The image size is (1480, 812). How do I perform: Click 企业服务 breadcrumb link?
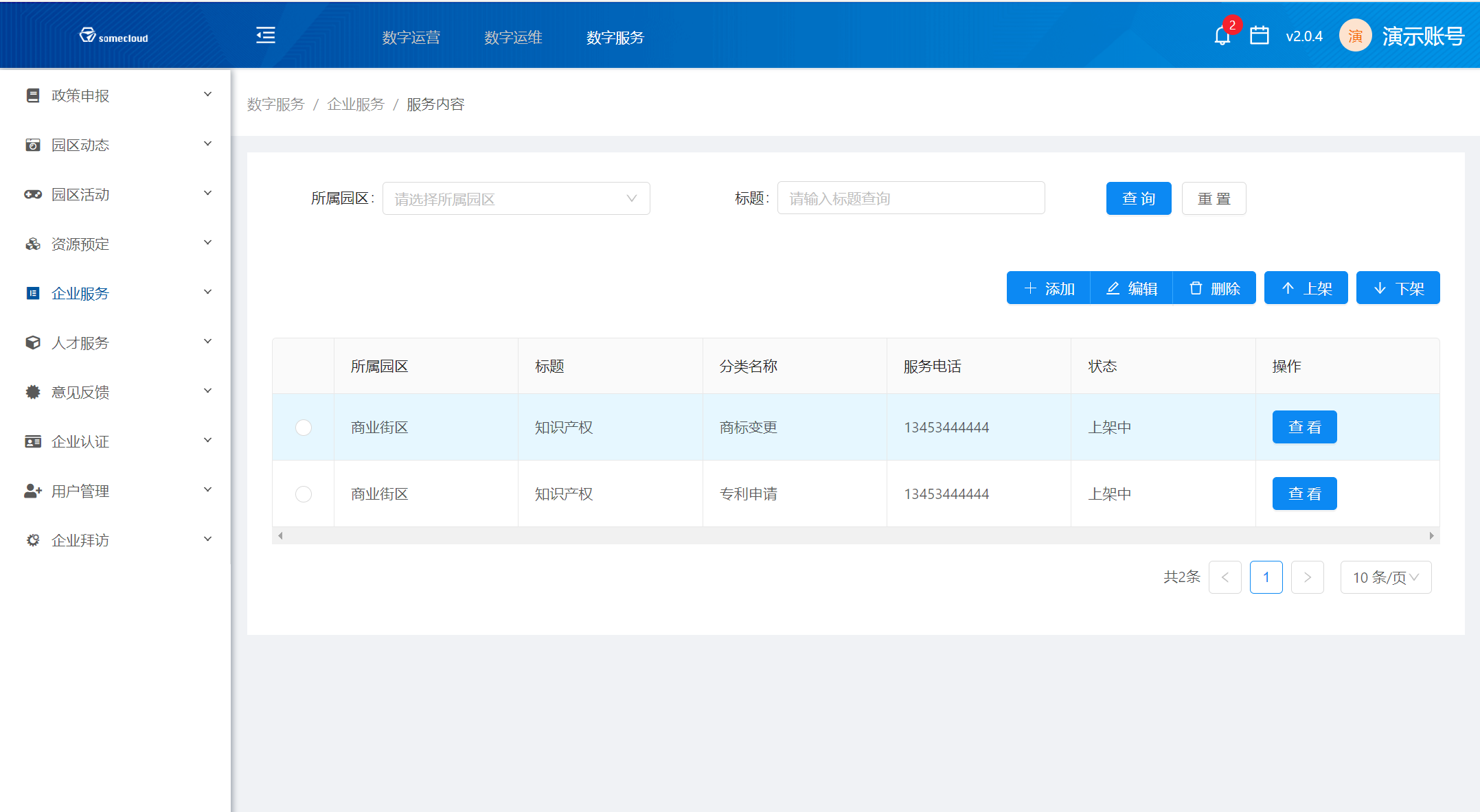point(356,104)
